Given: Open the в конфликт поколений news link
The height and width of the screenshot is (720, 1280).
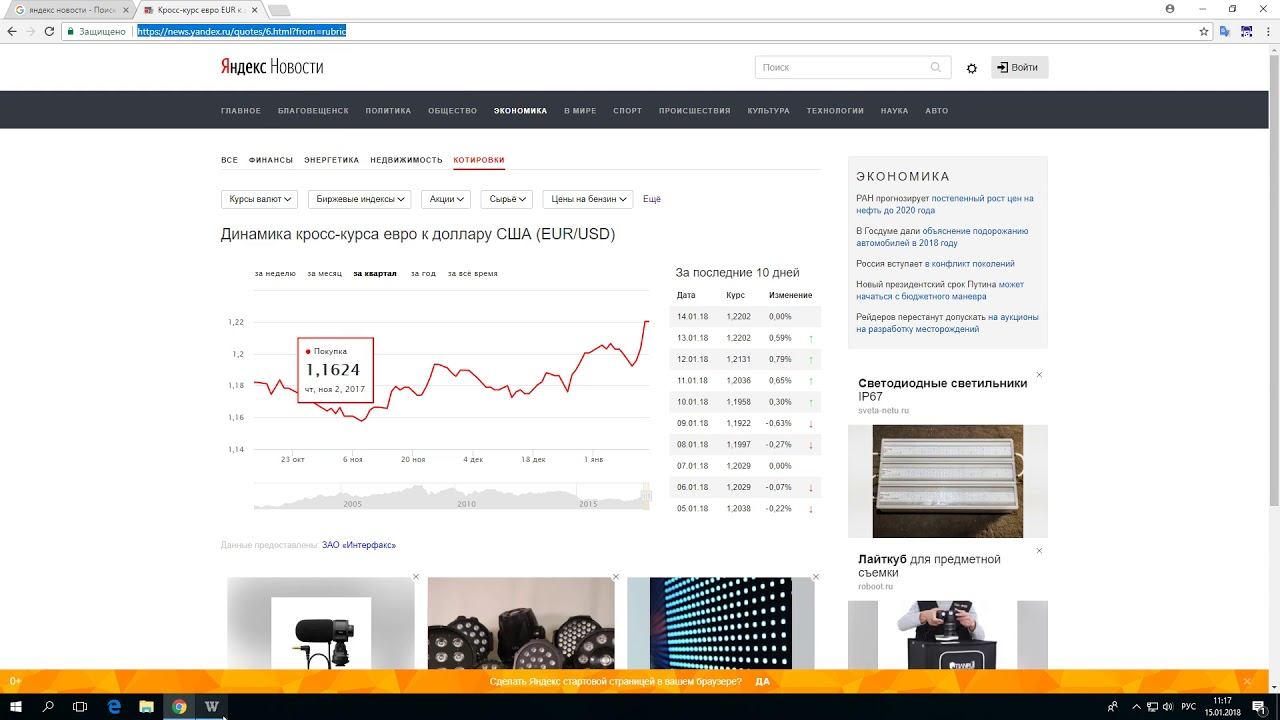Looking at the screenshot, I should click(969, 264).
